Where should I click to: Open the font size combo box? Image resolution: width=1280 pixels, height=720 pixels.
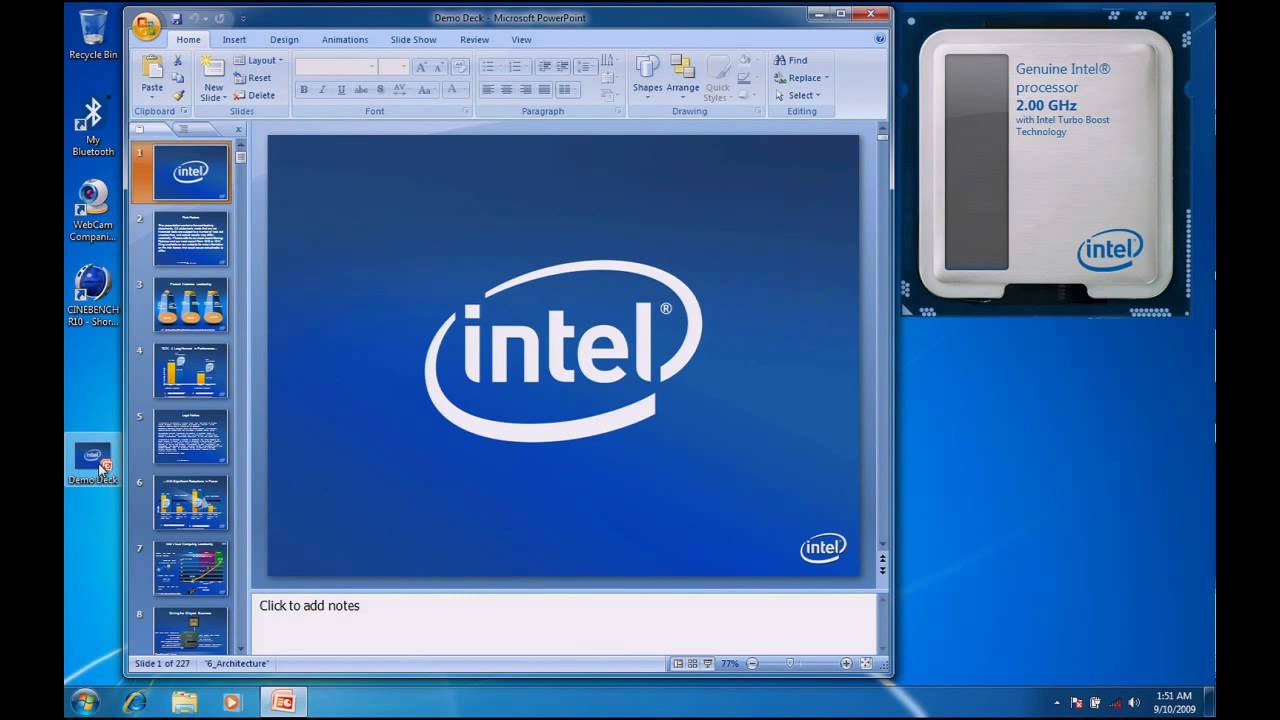(x=394, y=67)
